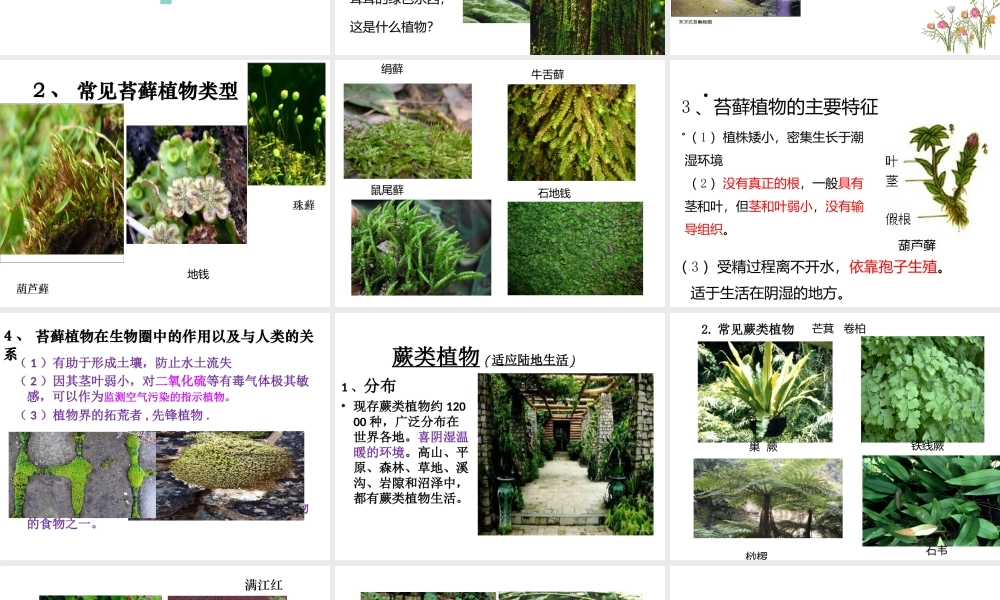Click the red text 没有真正的根

coord(761,183)
